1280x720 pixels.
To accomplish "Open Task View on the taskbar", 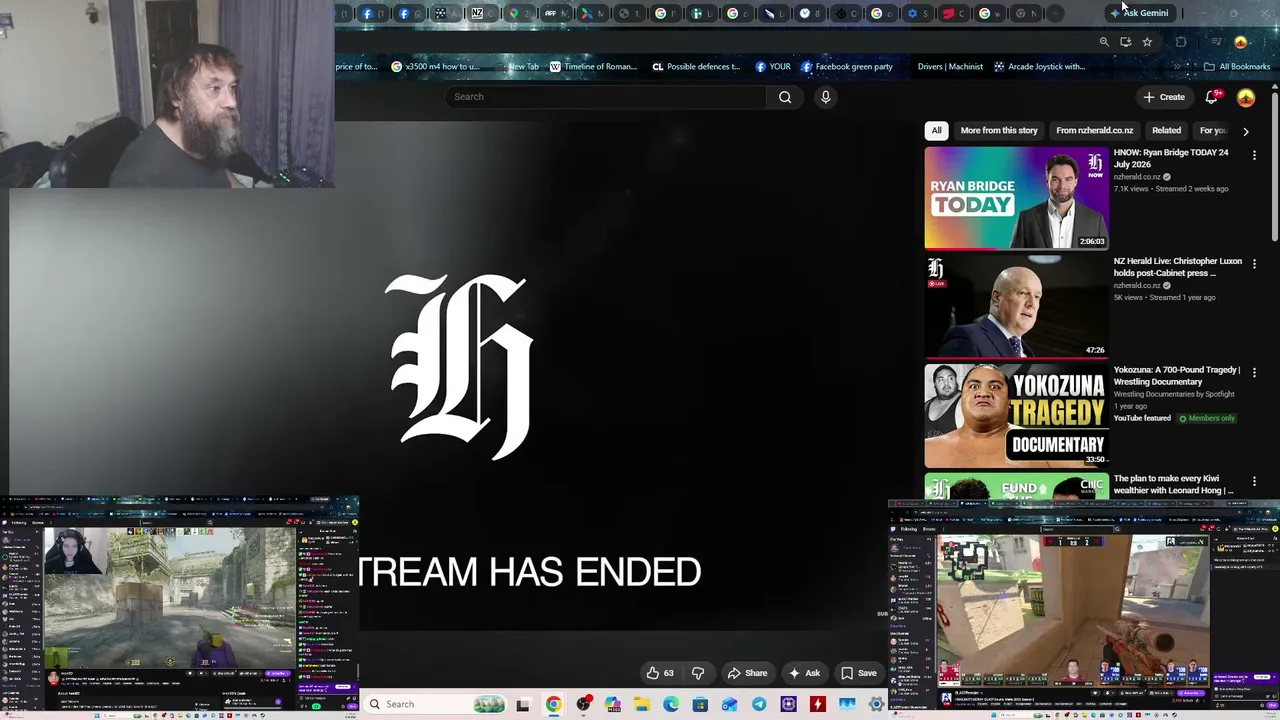I will [x=522, y=704].
